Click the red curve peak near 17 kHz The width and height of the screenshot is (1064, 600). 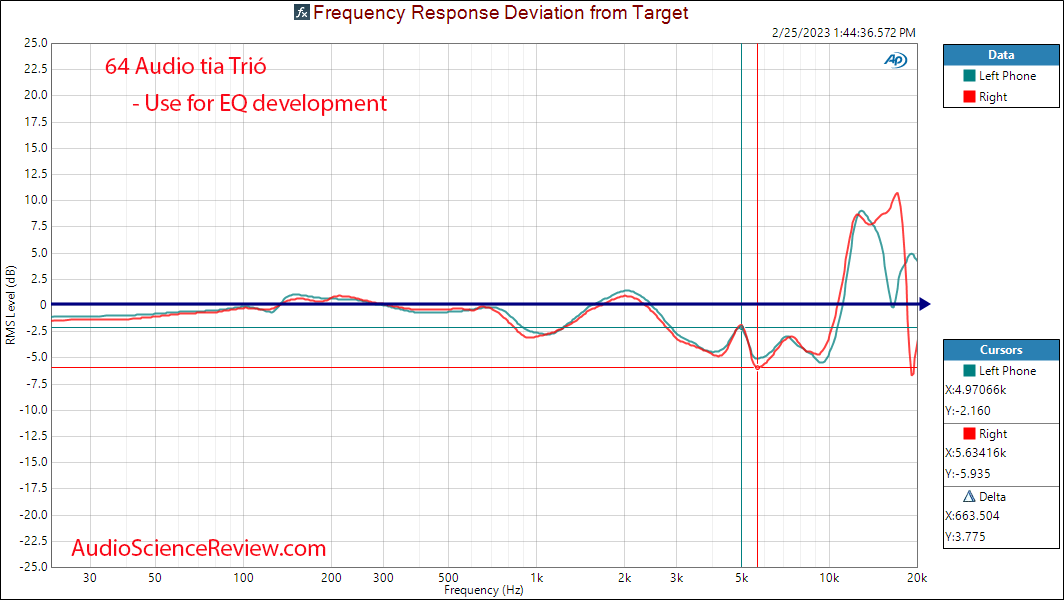pyautogui.click(x=897, y=193)
